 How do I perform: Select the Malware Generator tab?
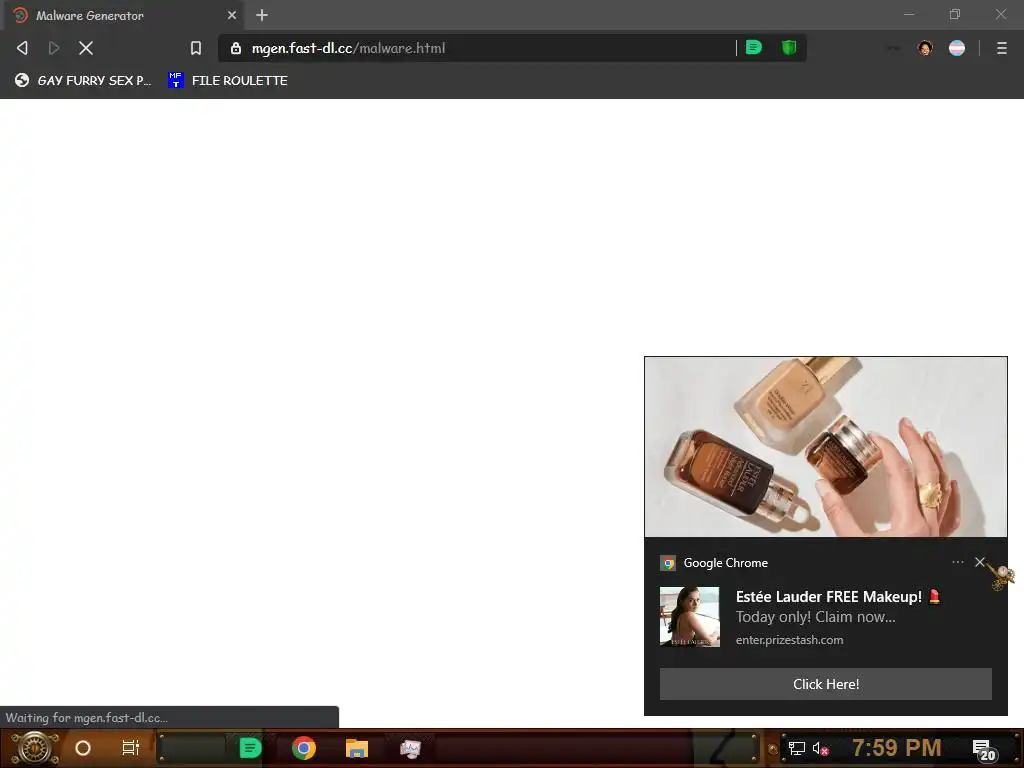pyautogui.click(x=124, y=15)
